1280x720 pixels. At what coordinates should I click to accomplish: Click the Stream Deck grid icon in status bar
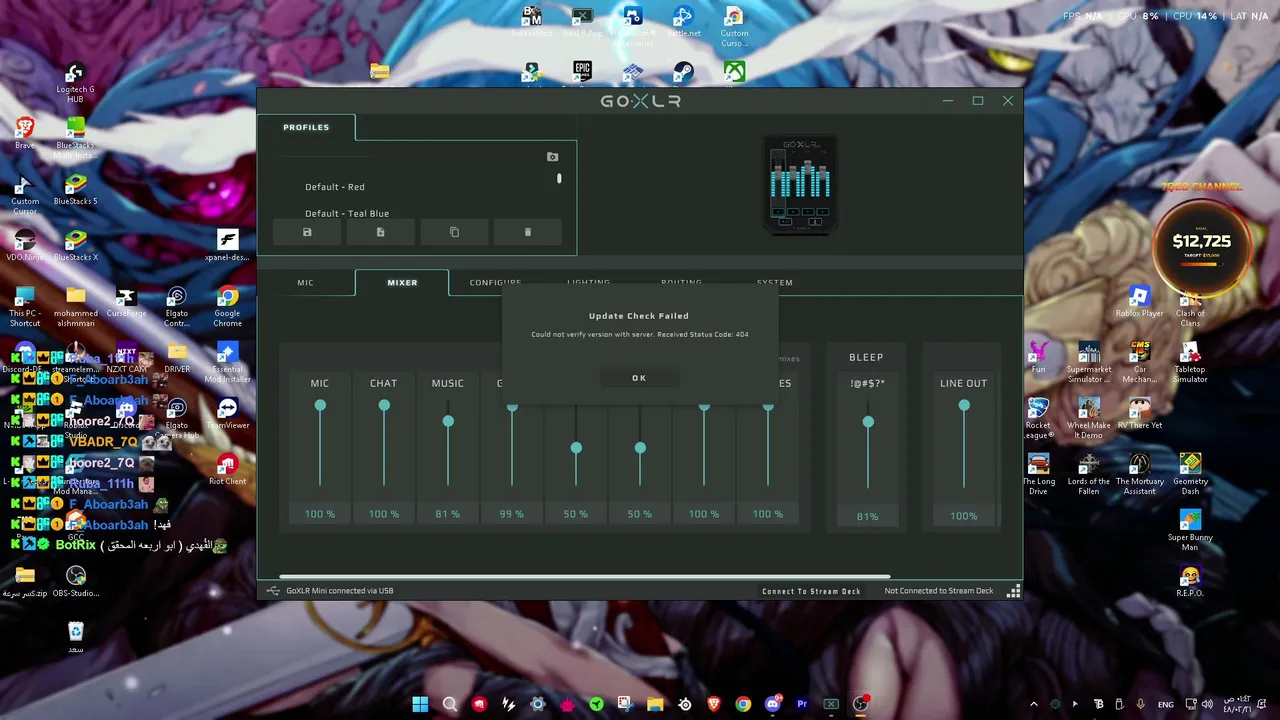pos(1013,591)
